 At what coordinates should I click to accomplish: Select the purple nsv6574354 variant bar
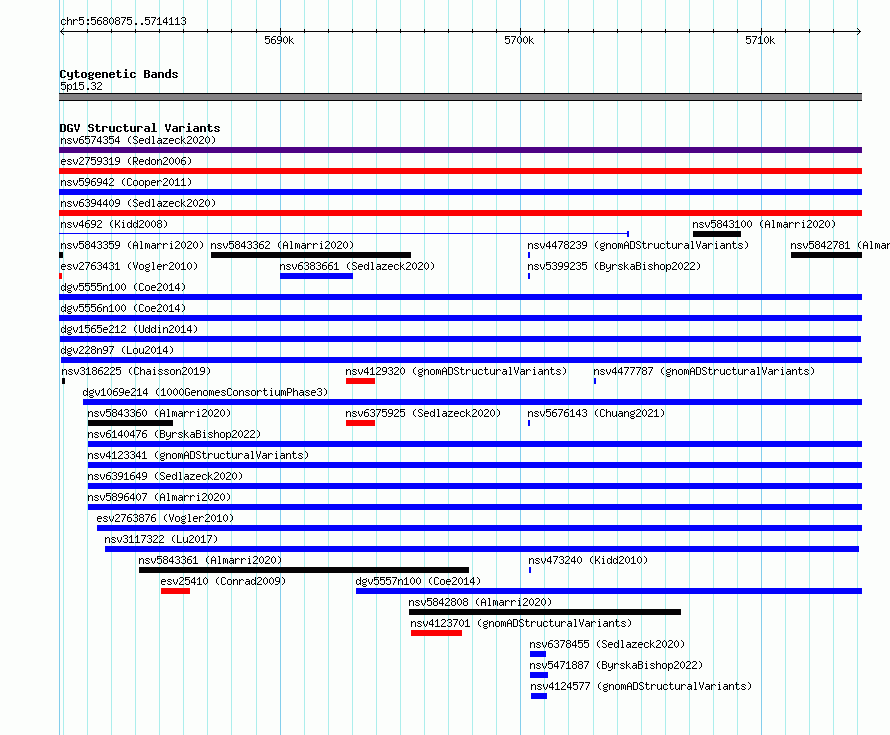[x=460, y=150]
